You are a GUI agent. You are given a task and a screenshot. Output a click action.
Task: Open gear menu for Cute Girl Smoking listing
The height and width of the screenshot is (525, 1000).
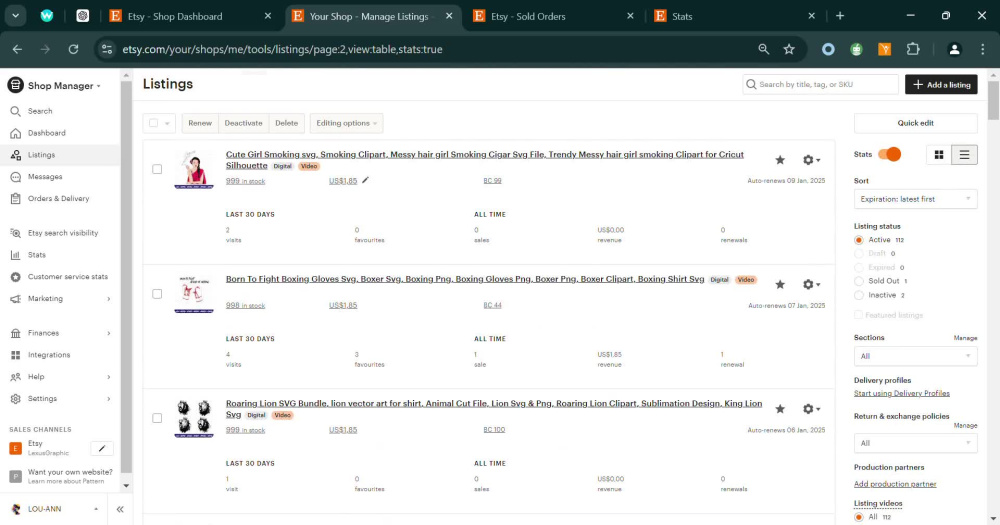(811, 160)
